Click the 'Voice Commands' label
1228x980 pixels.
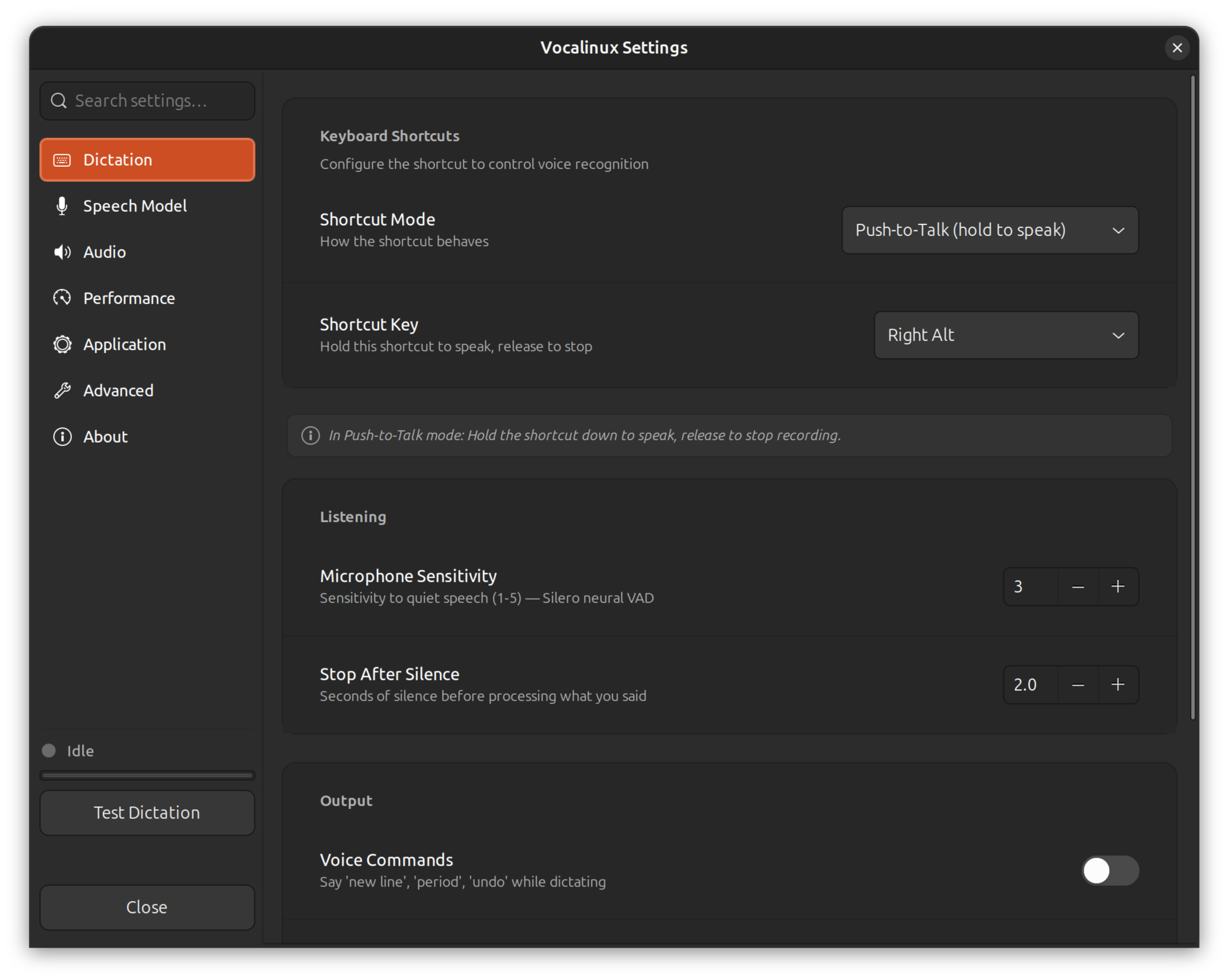(x=386, y=860)
